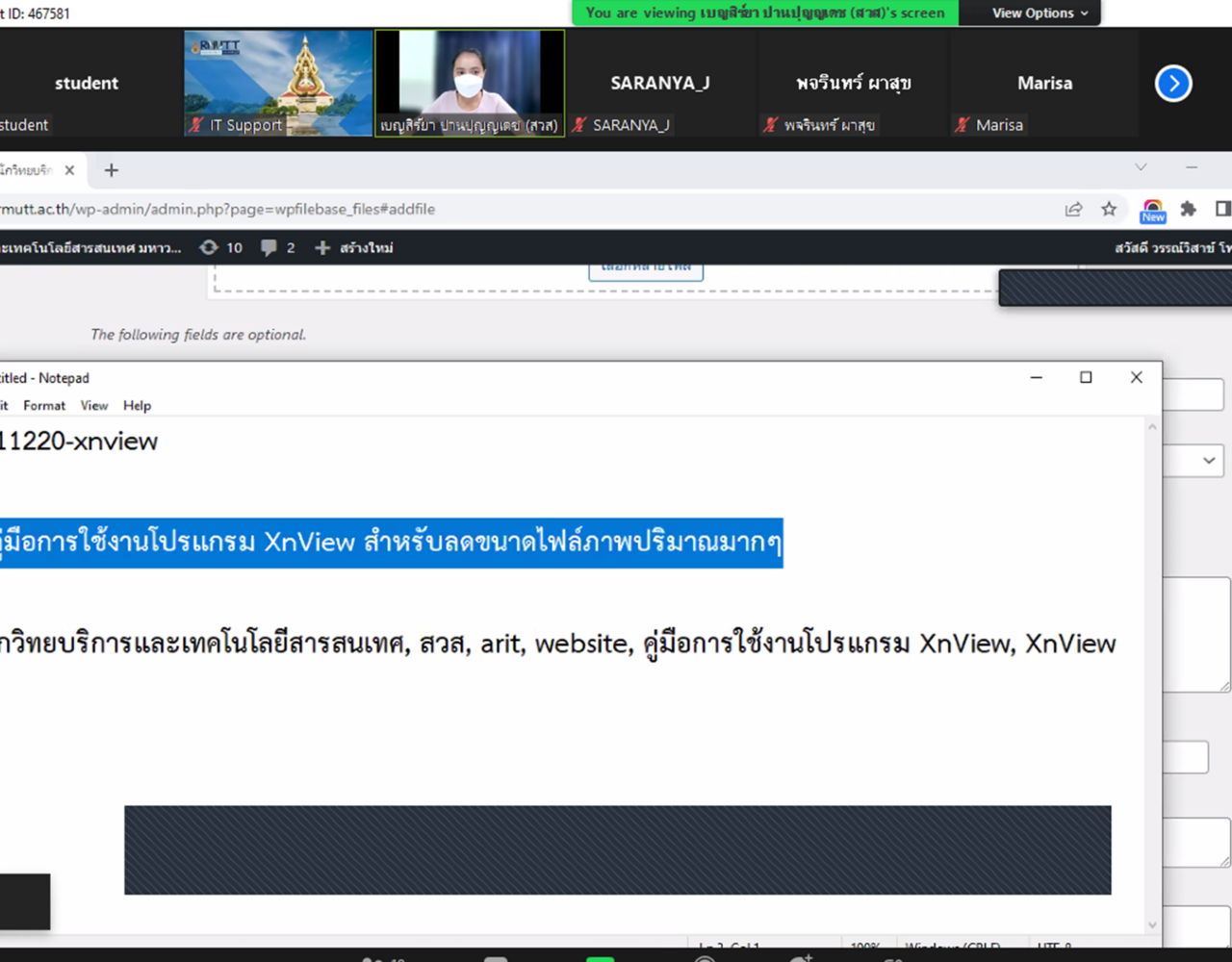
Task: Open the Zoom View Options dropdown
Action: click(x=1040, y=13)
